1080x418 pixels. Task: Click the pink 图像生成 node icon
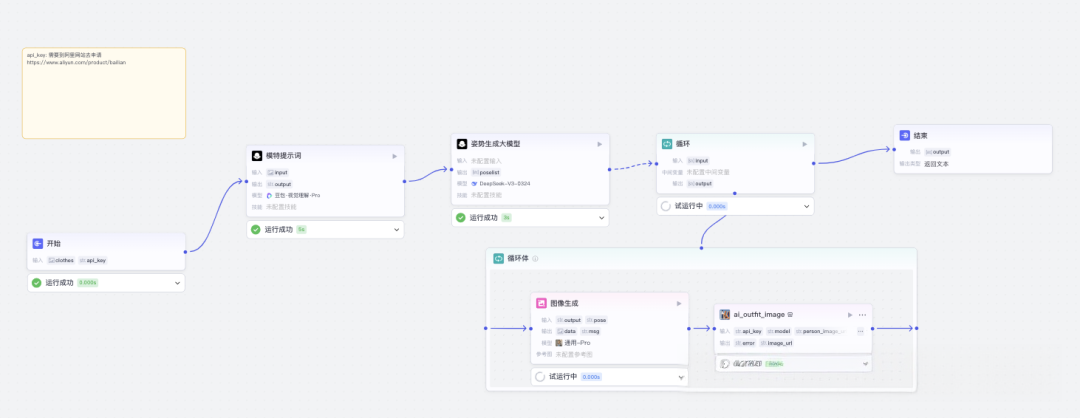pyautogui.click(x=541, y=303)
